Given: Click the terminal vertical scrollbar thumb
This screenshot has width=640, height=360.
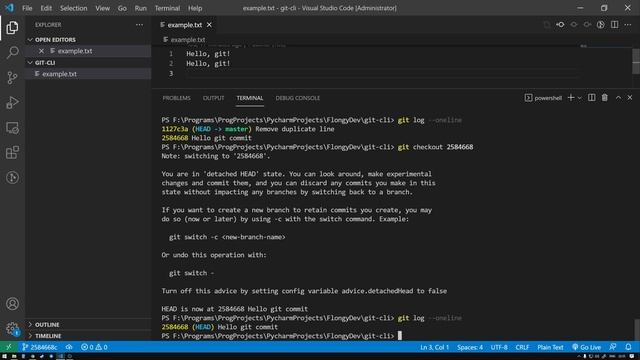Looking at the screenshot, I should point(637,329).
